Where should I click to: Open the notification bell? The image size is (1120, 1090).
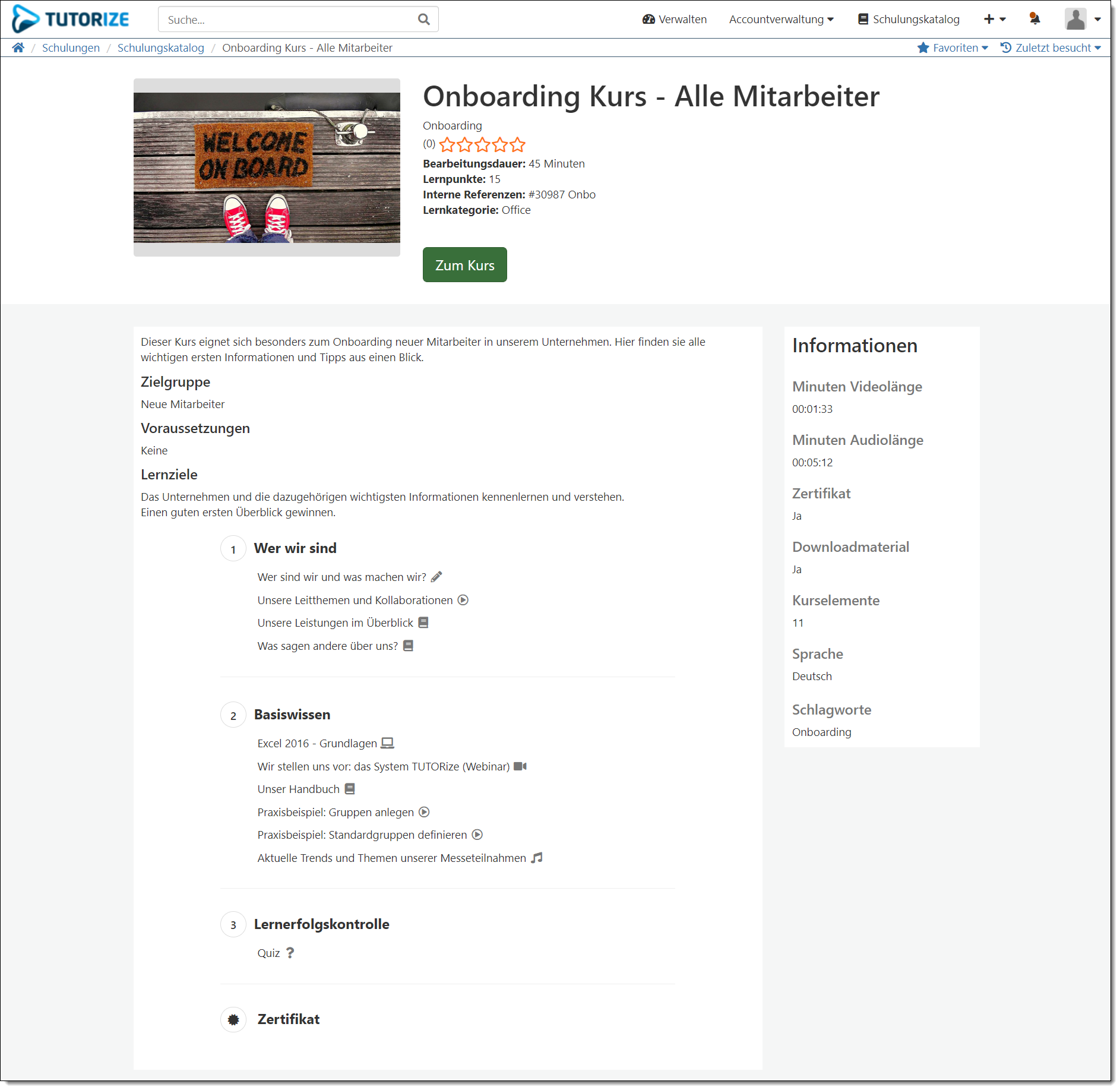point(1034,19)
